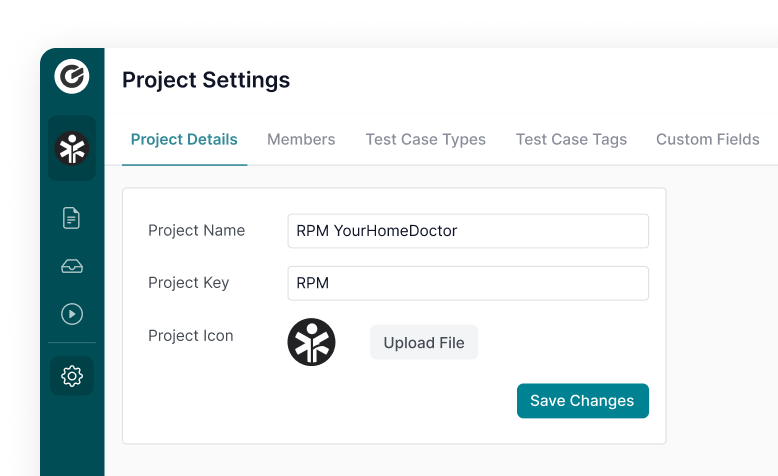Select the Test Case Tags tab
This screenshot has width=778, height=476.
(x=571, y=139)
